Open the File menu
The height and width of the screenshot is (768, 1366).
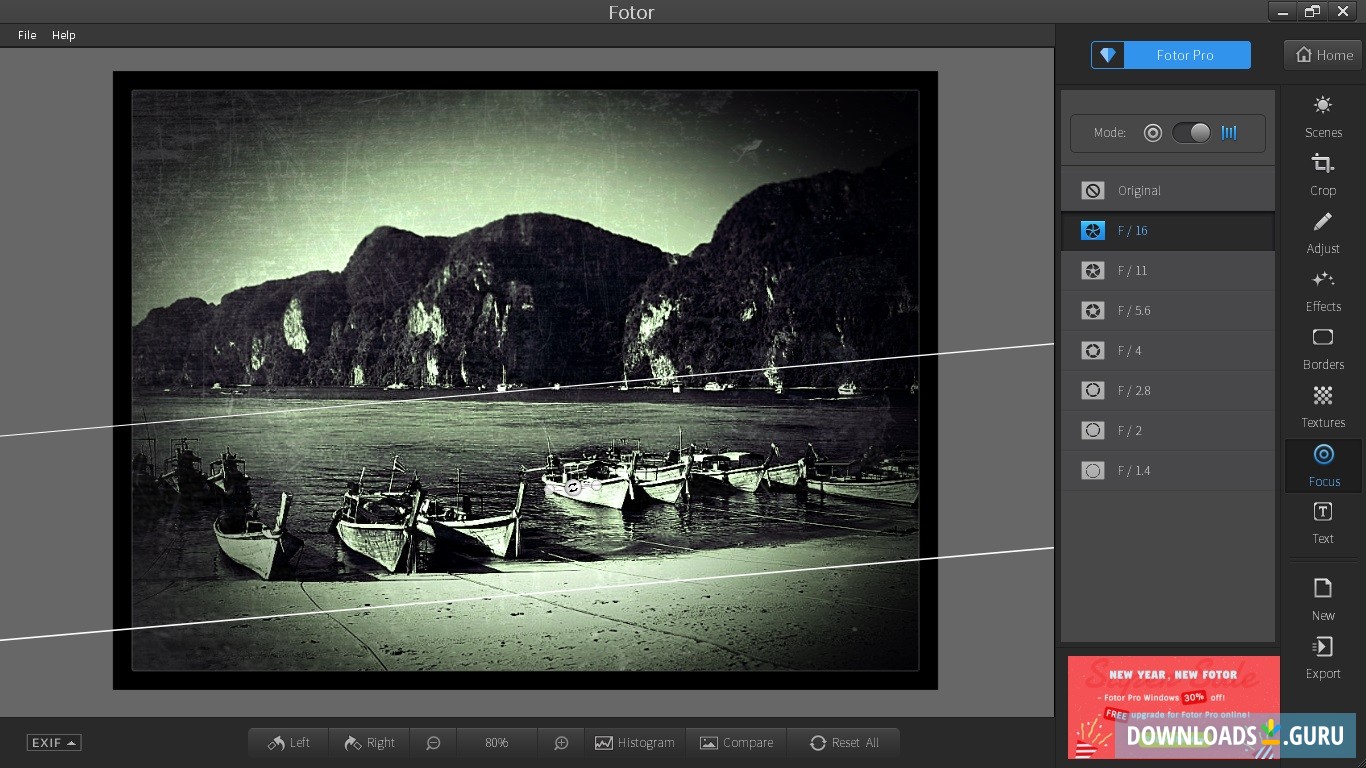[x=27, y=35]
